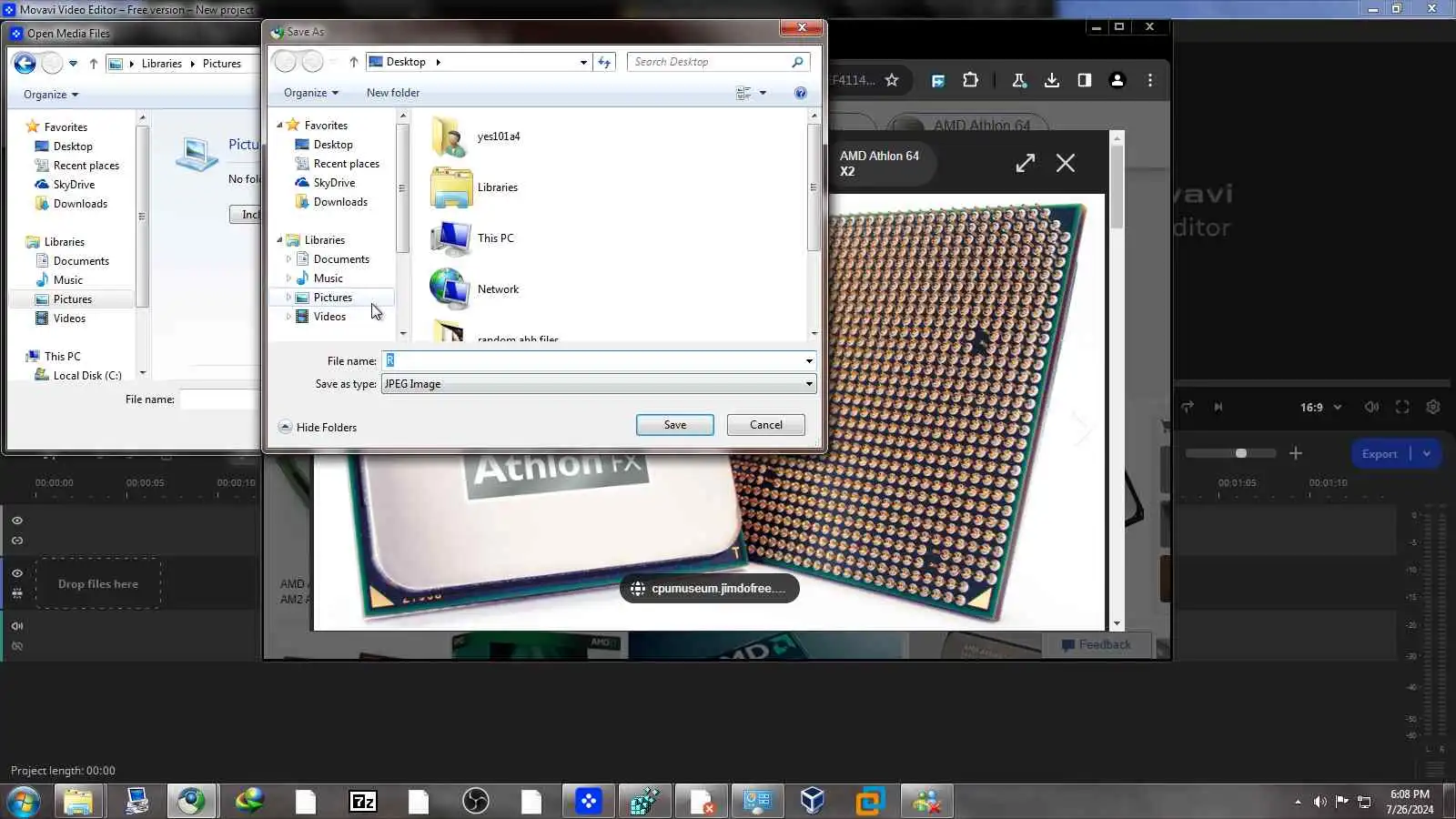Click the change view icon in Save As
Screen dimensions: 1456x819
coord(743,93)
